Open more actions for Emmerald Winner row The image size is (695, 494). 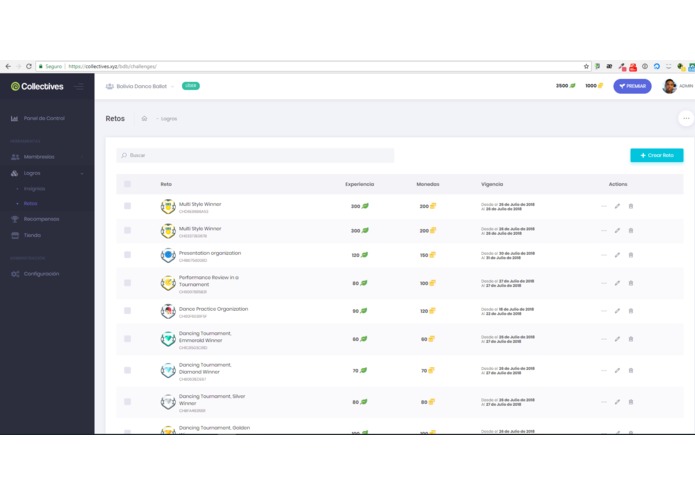(604, 339)
